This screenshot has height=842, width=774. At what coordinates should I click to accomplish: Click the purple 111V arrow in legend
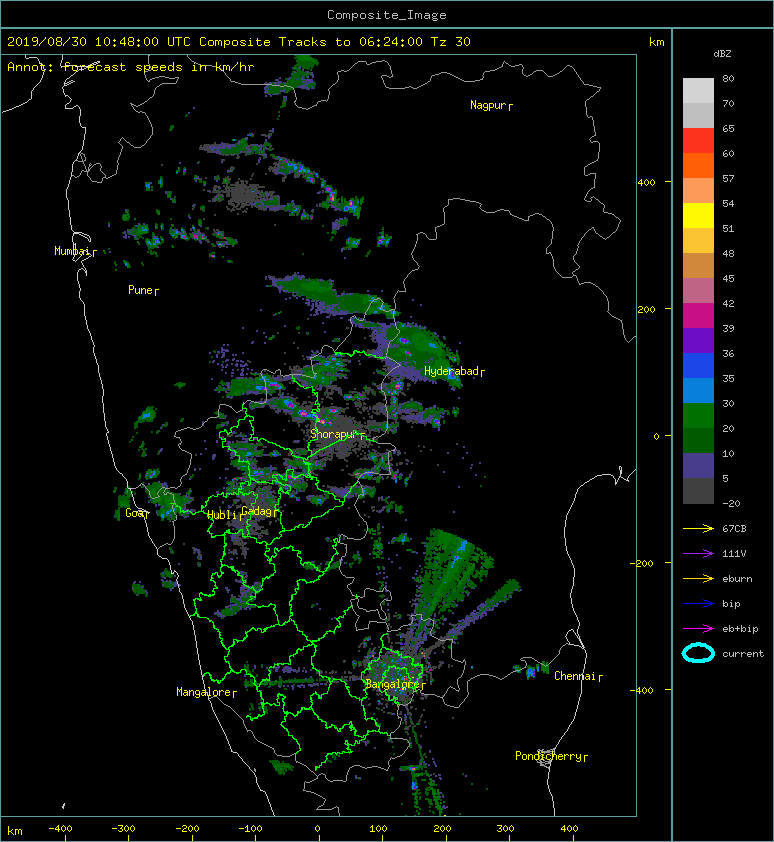pyautogui.click(x=698, y=554)
